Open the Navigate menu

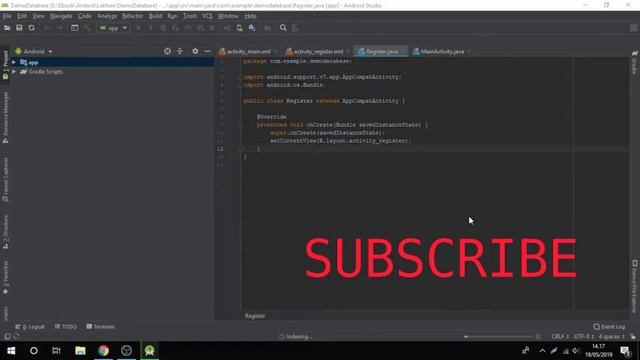(x=61, y=16)
